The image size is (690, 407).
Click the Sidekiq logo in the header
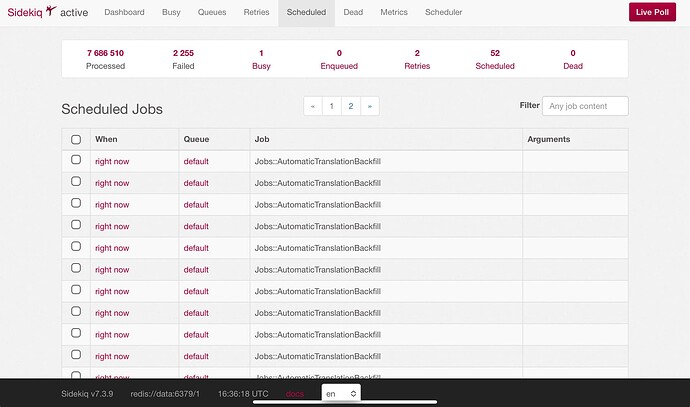pos(32,12)
